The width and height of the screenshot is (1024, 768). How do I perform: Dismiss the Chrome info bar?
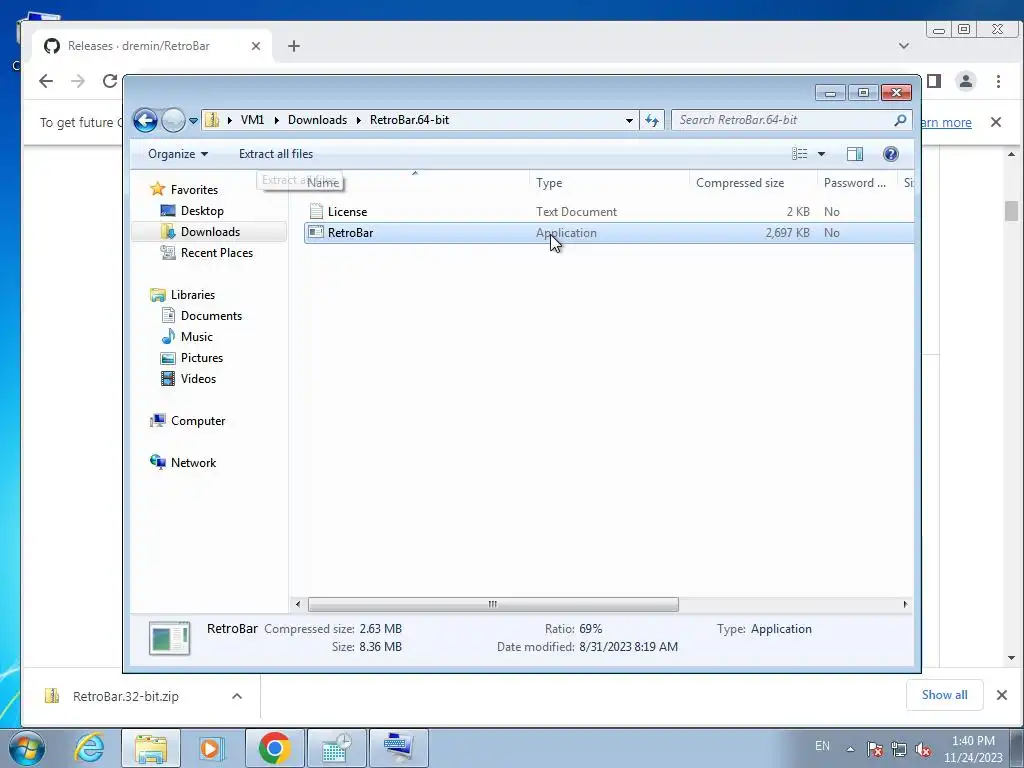pyautogui.click(x=996, y=122)
